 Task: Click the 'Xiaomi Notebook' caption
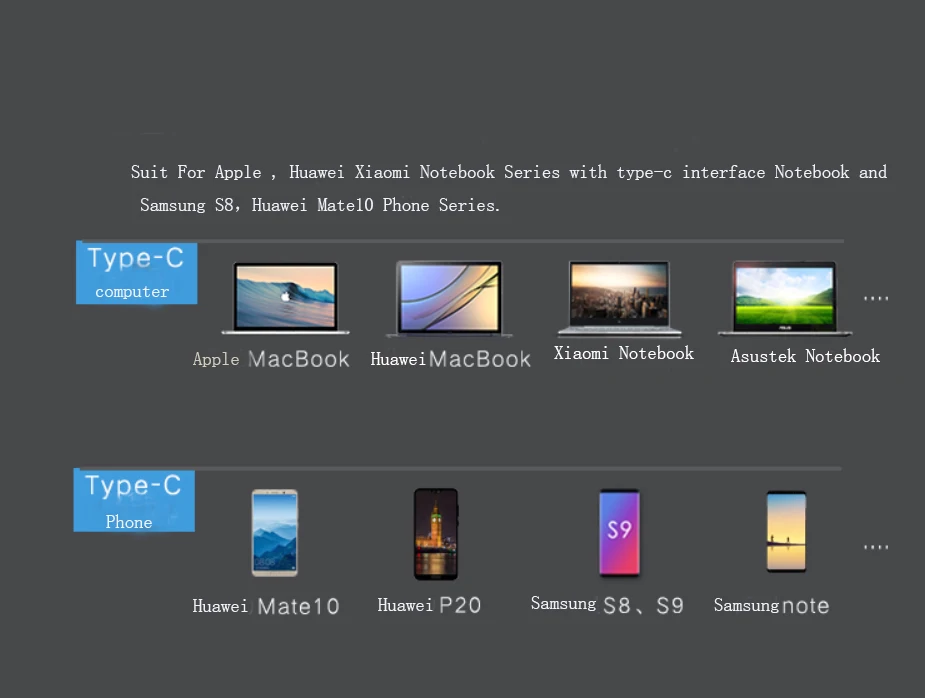tap(624, 353)
